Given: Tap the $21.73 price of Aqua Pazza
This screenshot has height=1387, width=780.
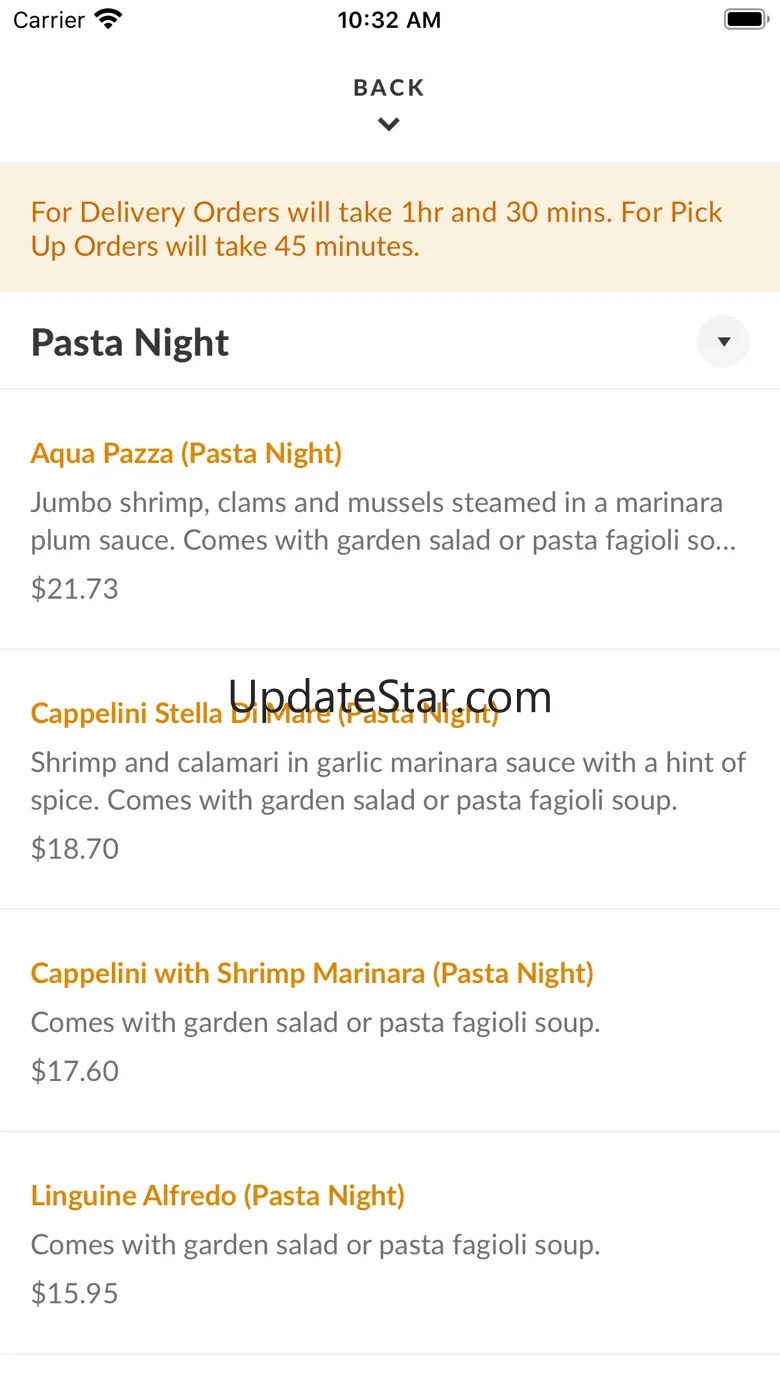Looking at the screenshot, I should pos(75,589).
